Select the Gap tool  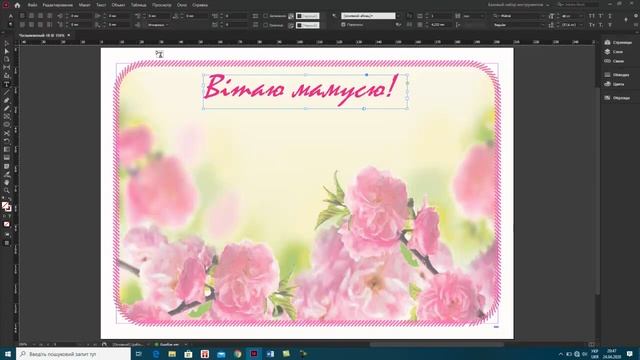(6, 68)
